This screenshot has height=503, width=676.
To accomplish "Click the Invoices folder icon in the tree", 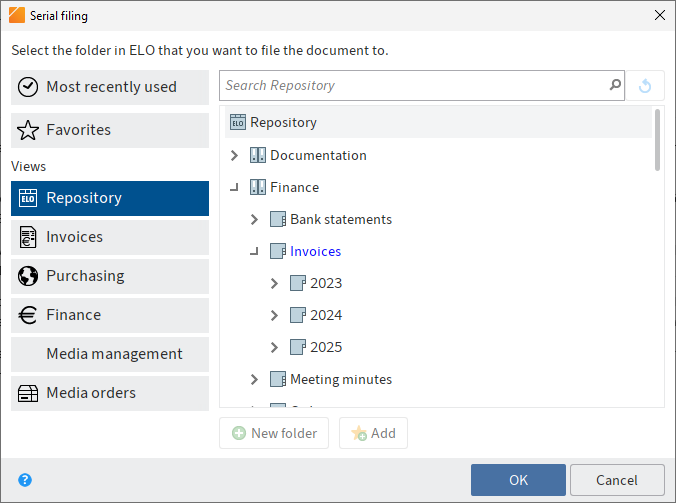I will (x=278, y=251).
